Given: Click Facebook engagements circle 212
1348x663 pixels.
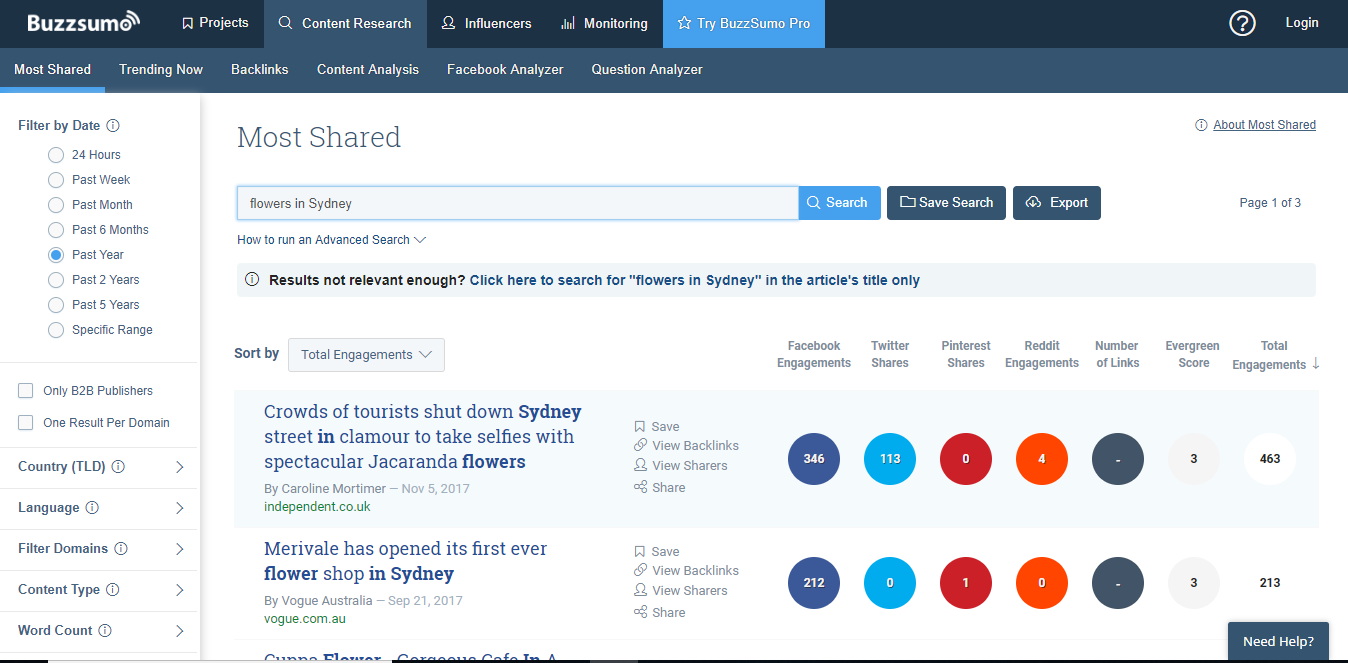Looking at the screenshot, I should pyautogui.click(x=814, y=583).
